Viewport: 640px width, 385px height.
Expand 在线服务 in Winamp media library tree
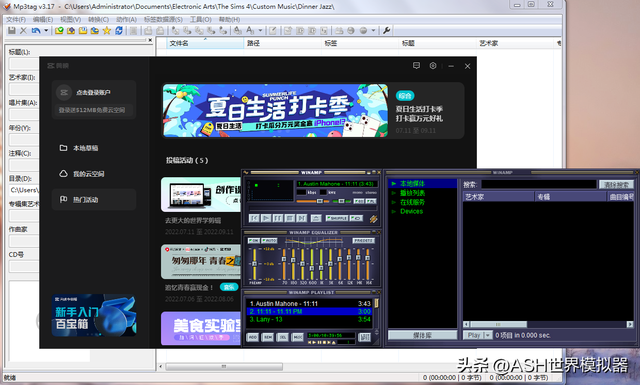coord(394,203)
